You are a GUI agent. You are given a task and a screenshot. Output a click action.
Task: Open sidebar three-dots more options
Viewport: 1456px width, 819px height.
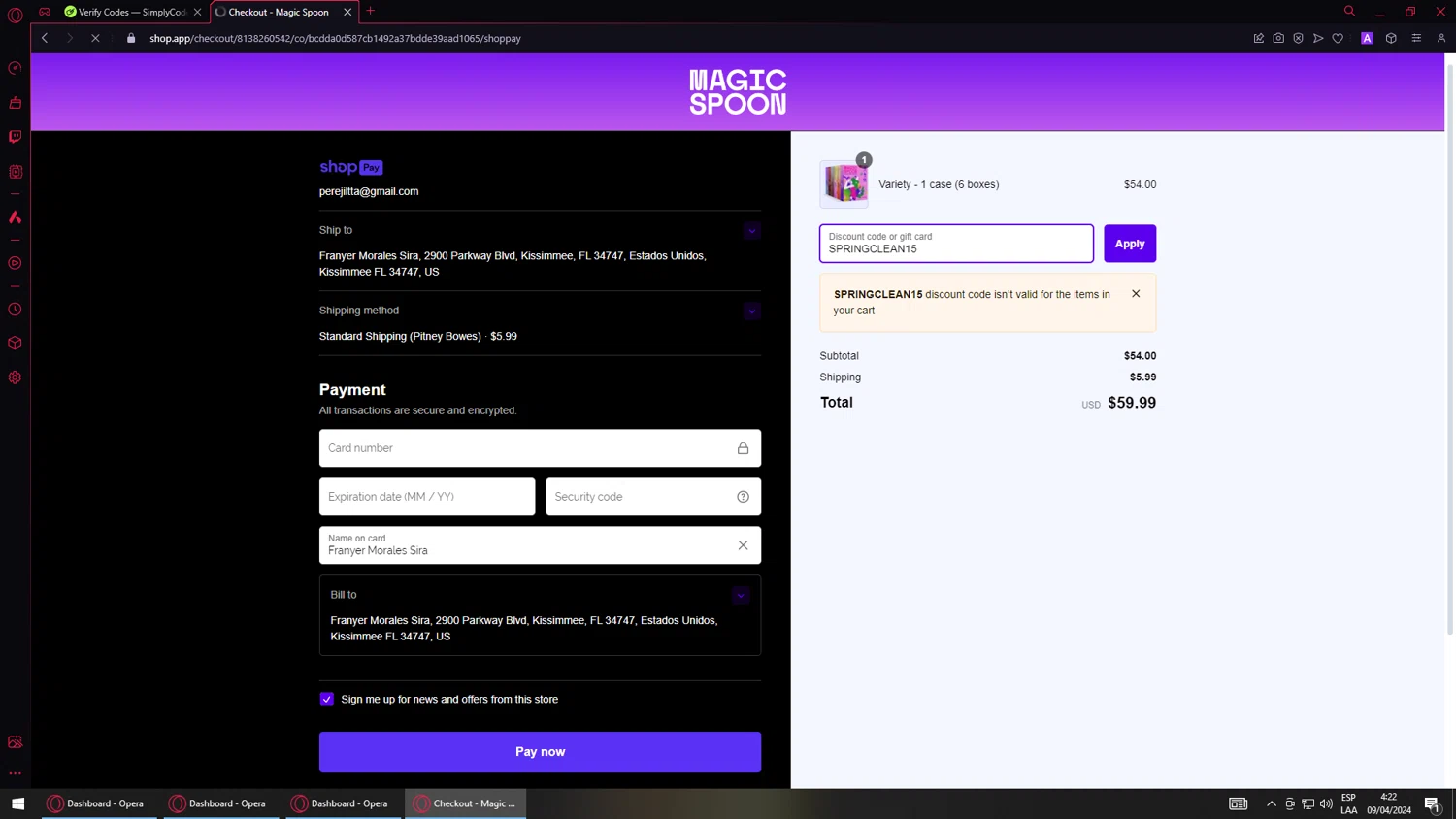[15, 773]
